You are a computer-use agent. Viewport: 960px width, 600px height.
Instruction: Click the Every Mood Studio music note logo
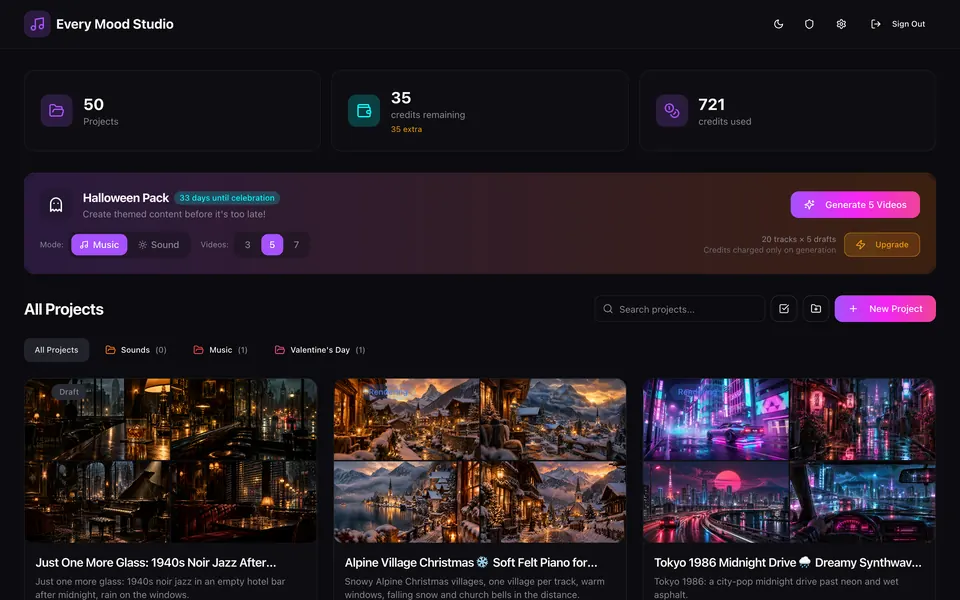(37, 24)
